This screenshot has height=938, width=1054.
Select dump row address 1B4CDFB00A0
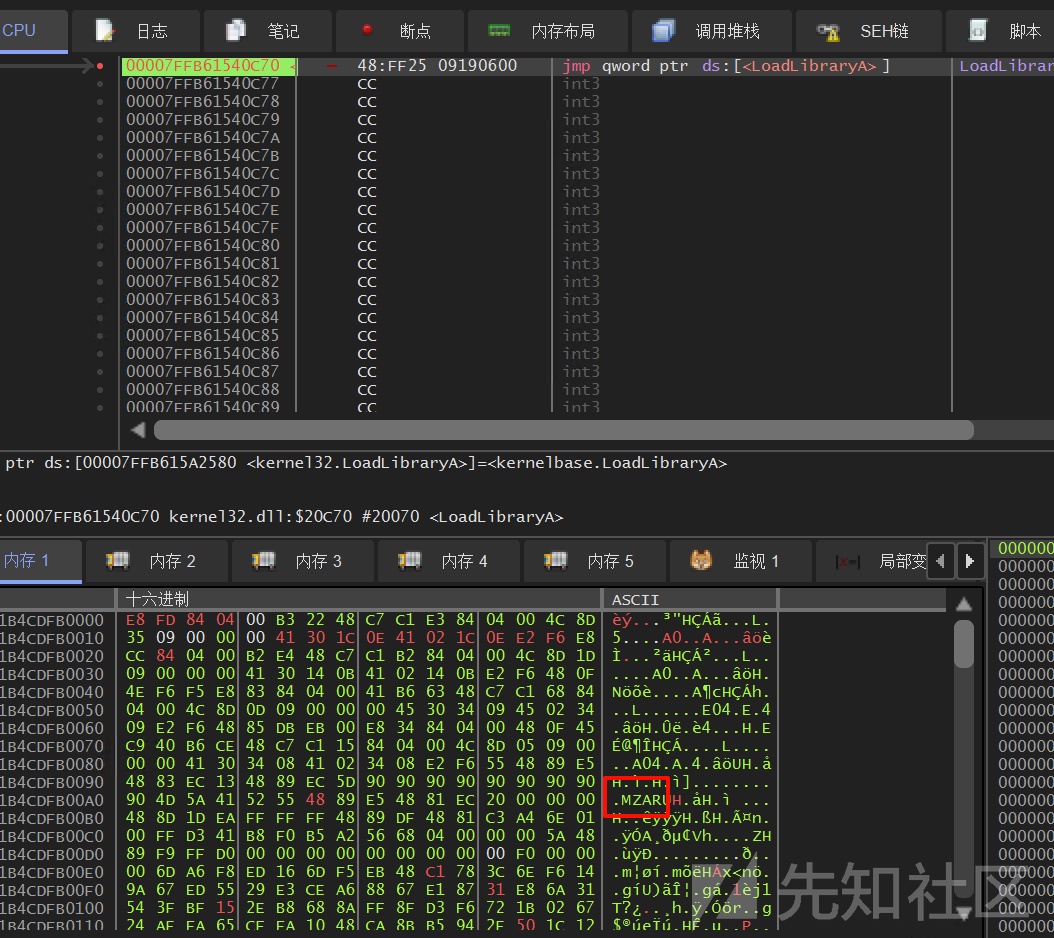coord(52,800)
